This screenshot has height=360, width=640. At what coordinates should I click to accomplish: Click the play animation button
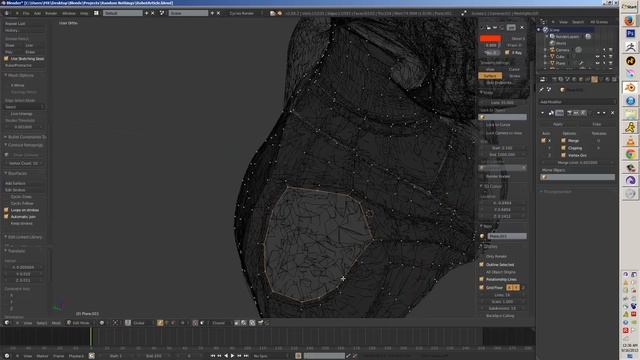click(x=233, y=356)
